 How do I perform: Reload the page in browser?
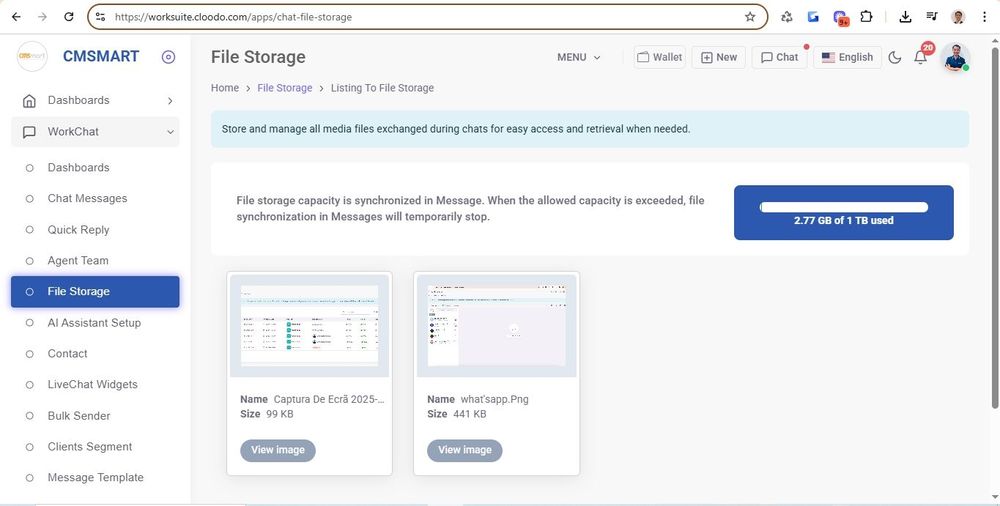click(68, 17)
